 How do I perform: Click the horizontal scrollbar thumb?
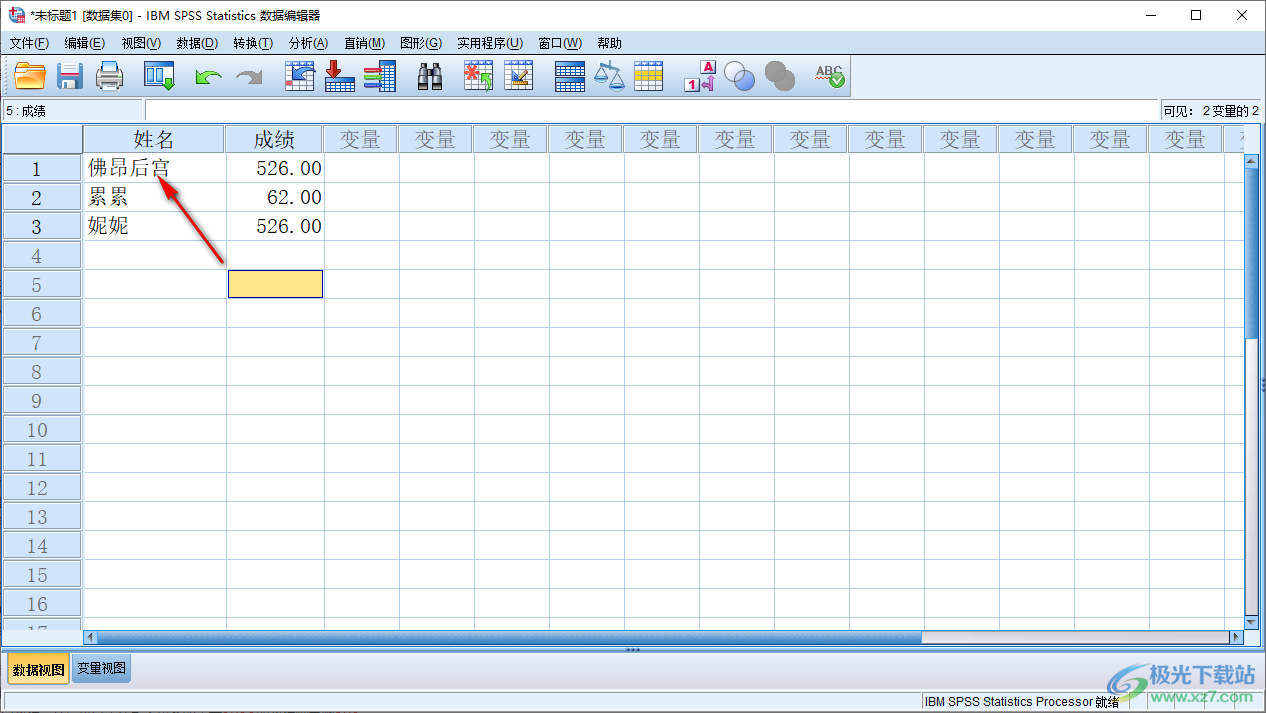tap(509, 637)
